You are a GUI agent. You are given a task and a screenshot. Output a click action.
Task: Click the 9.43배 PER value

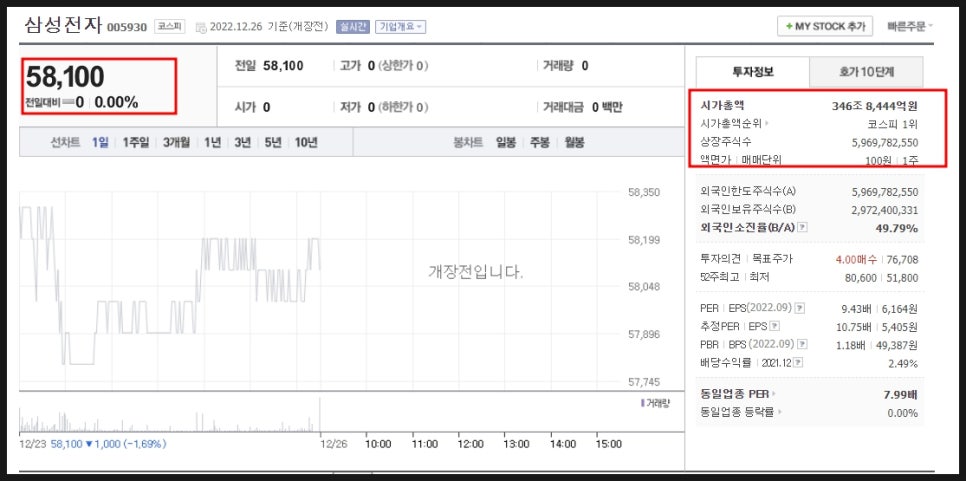pos(856,309)
